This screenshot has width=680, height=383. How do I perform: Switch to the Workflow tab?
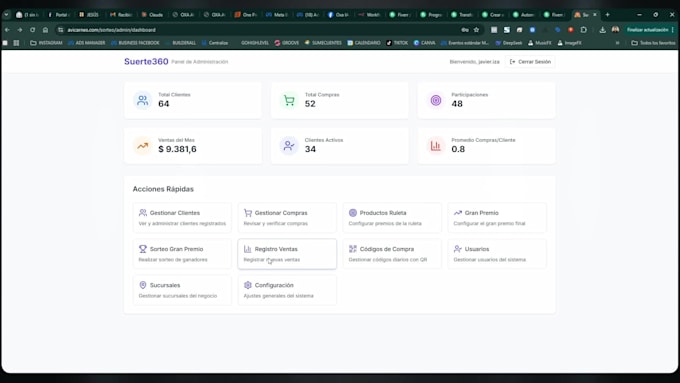(370, 15)
